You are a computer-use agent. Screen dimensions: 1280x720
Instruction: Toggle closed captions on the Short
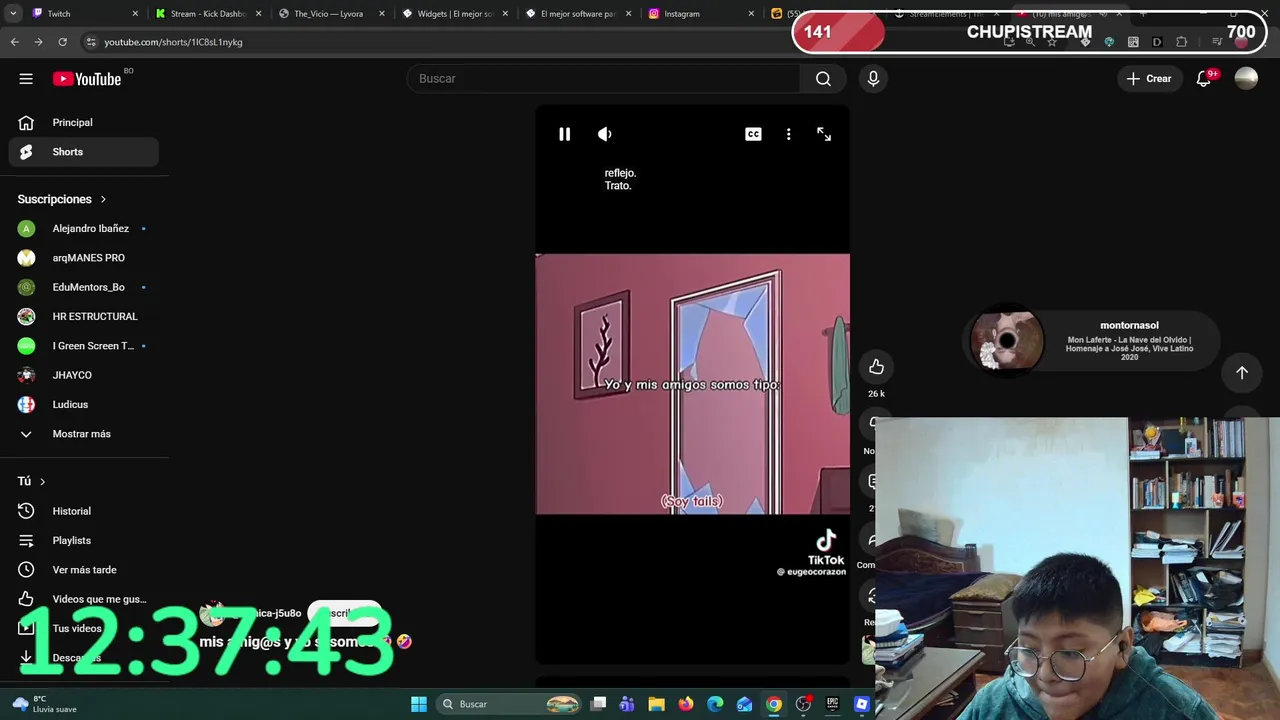click(x=753, y=134)
